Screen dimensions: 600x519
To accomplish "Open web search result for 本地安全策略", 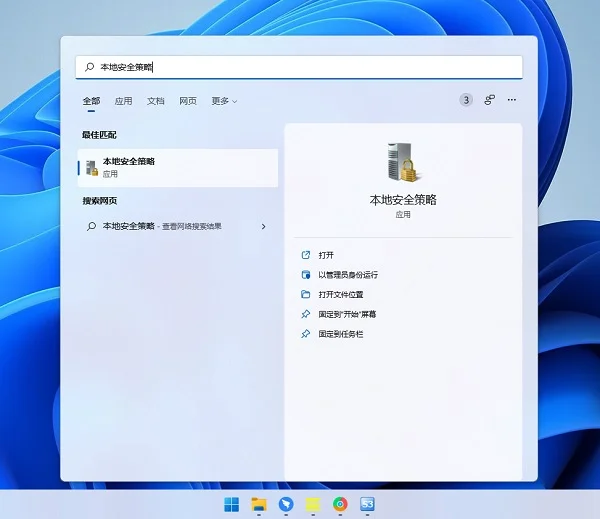I will (176, 226).
